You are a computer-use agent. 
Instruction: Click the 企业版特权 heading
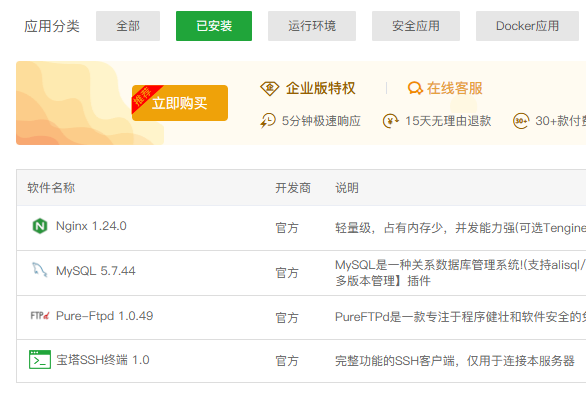point(321,89)
